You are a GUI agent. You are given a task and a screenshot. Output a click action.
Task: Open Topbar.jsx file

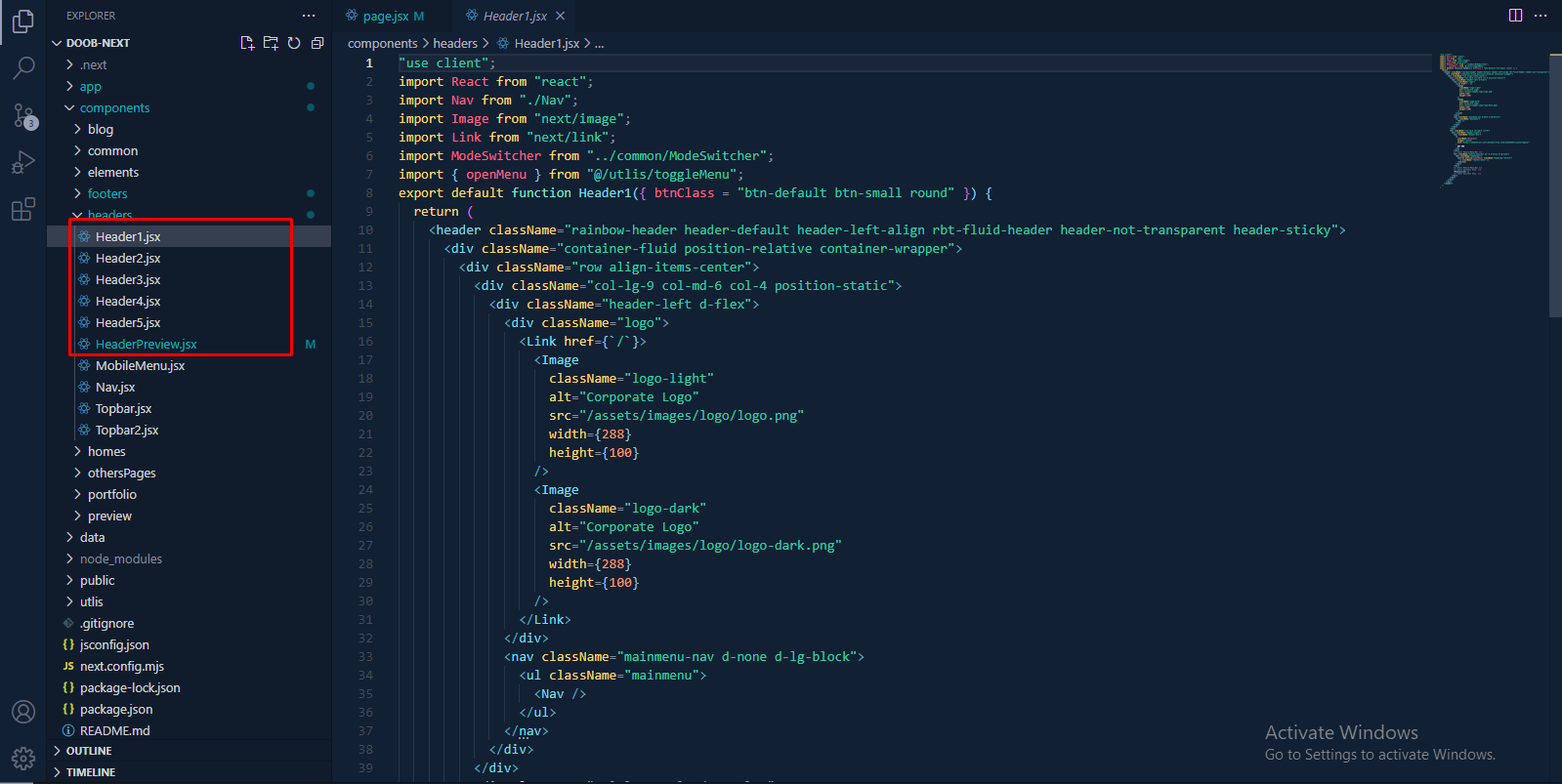point(189,408)
